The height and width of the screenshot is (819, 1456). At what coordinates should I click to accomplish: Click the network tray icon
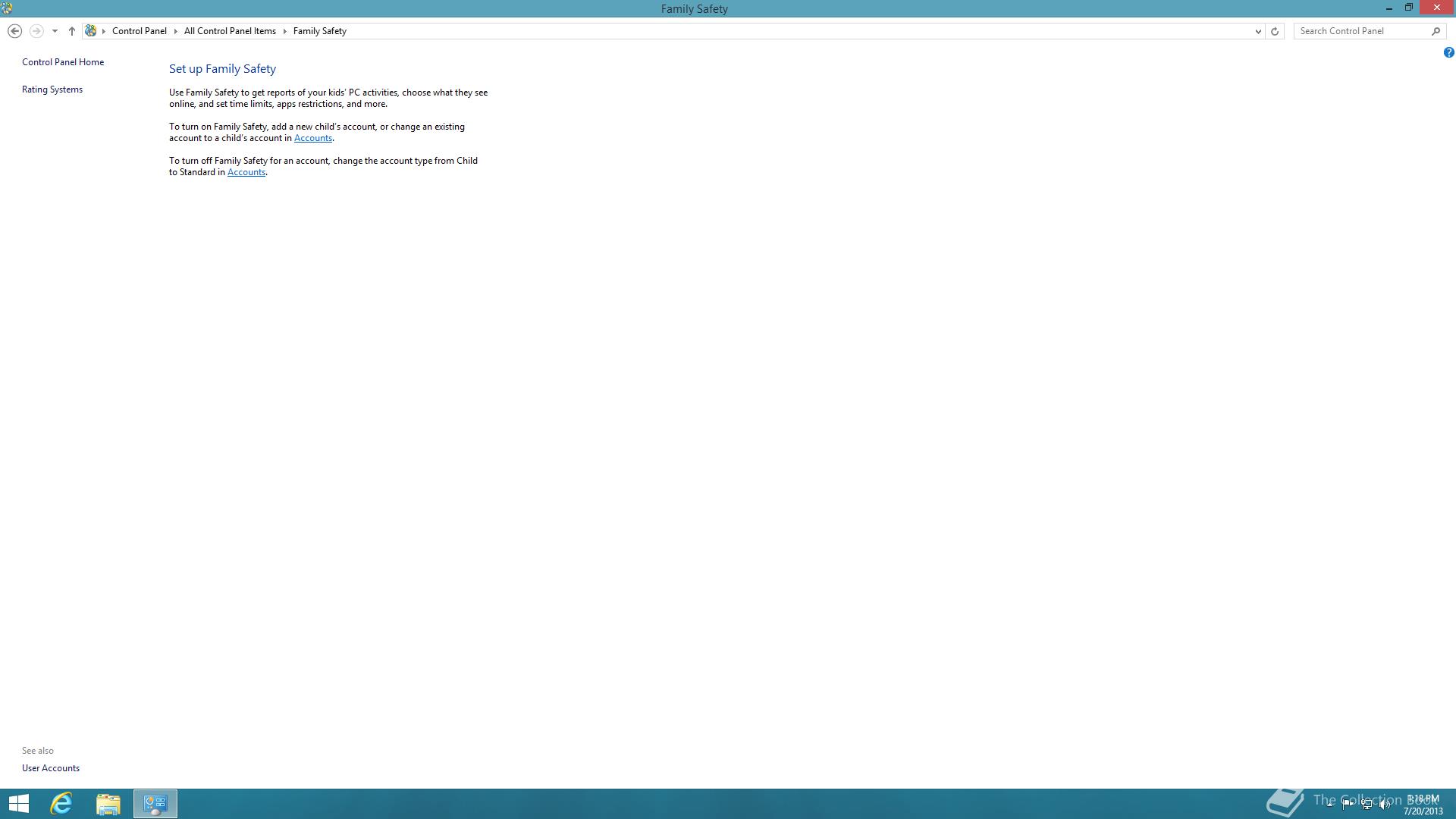click(x=1367, y=805)
